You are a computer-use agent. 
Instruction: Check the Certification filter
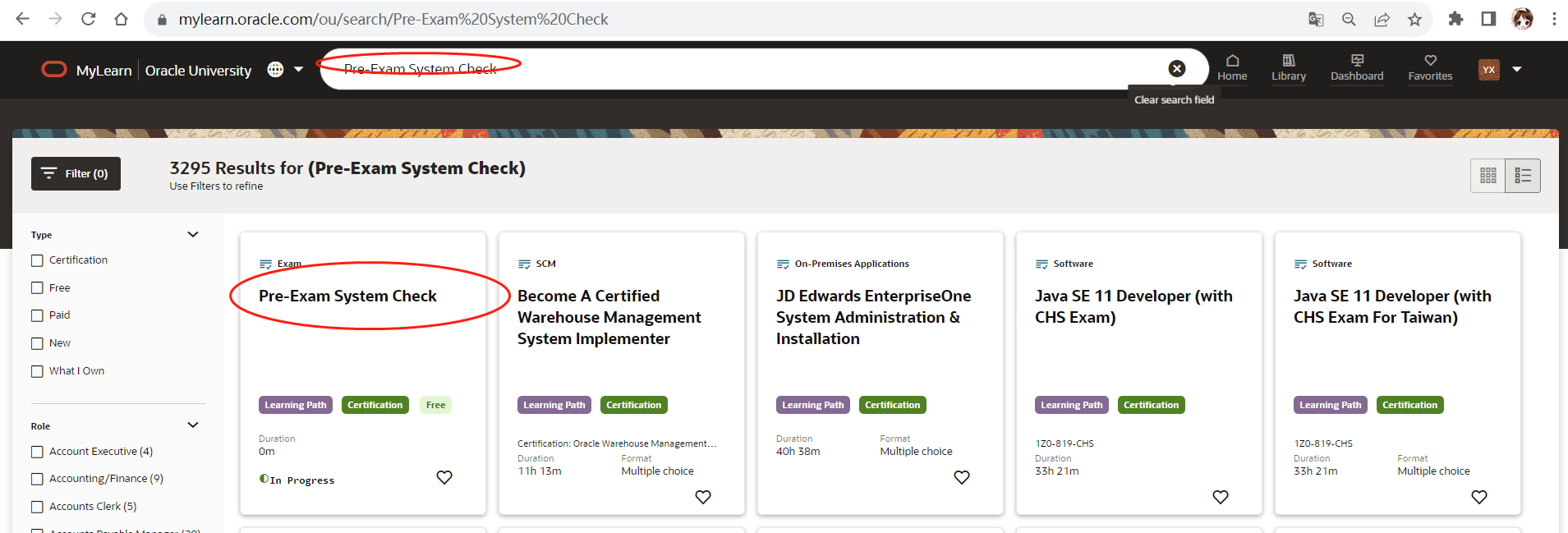tap(37, 260)
